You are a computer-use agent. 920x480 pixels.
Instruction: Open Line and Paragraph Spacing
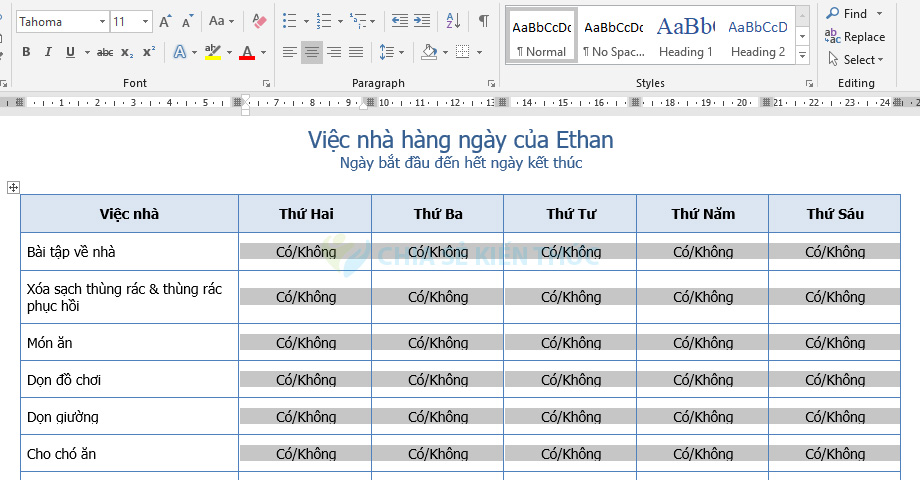click(x=391, y=52)
